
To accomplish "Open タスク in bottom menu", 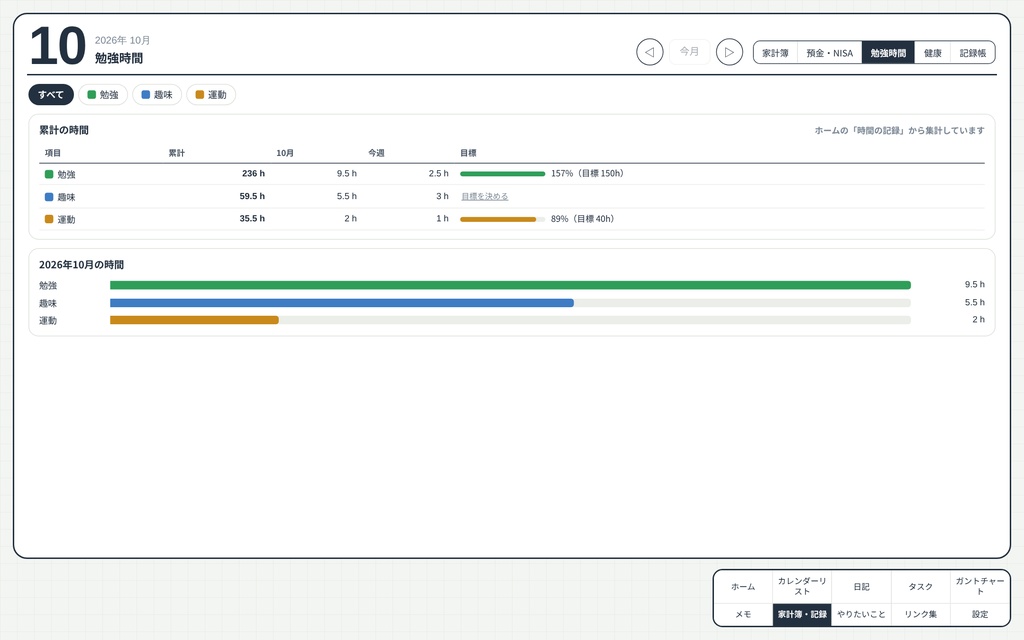I will 921,586.
